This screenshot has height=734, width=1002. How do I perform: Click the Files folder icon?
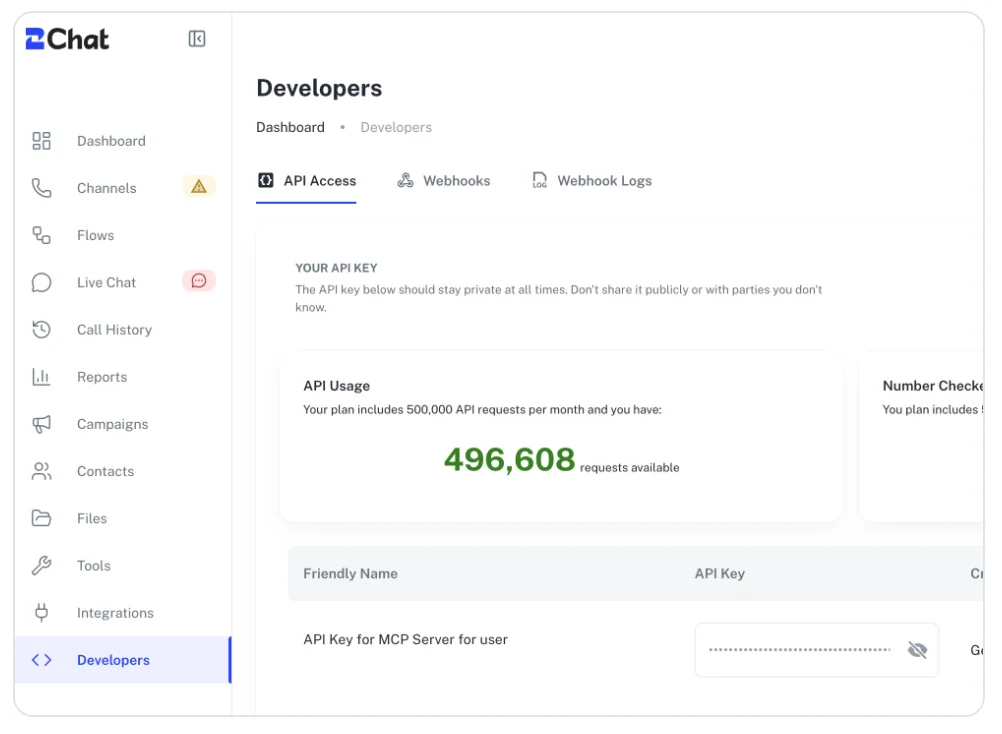[x=42, y=518]
